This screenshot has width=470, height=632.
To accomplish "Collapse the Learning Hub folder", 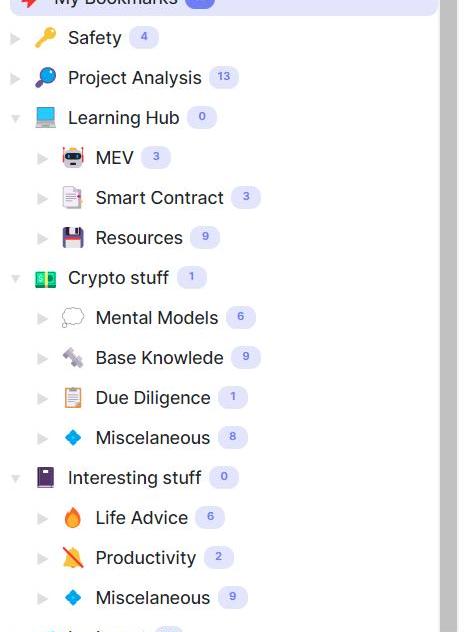I will click(15, 118).
